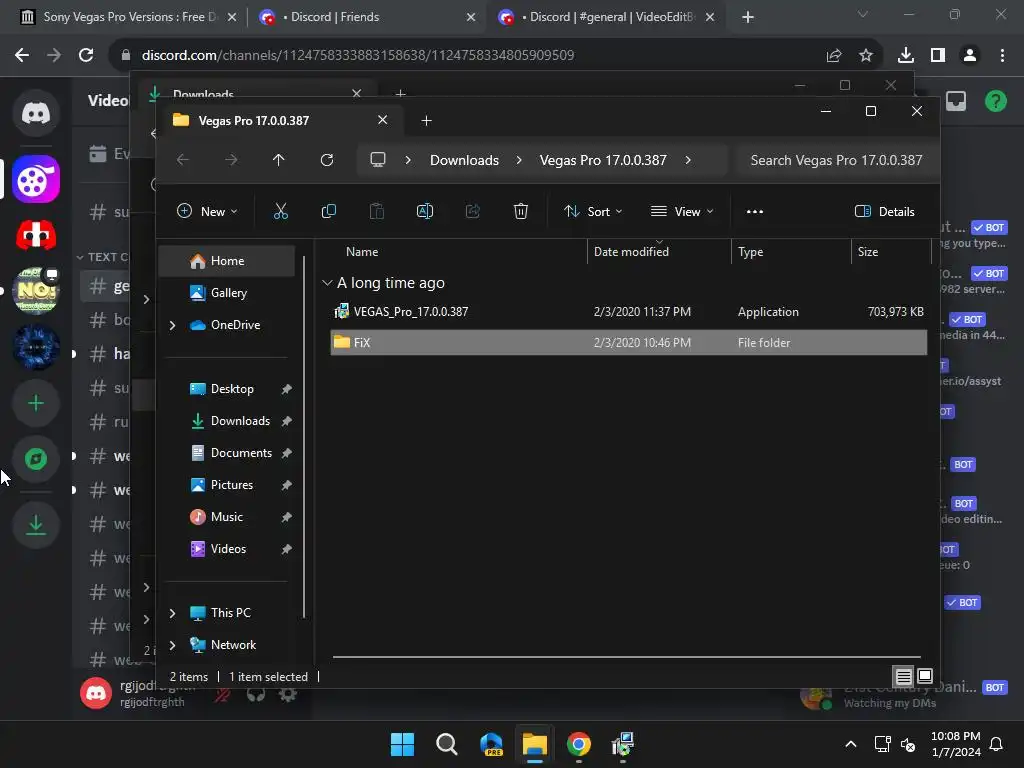Open the Chrome profile icon
Screen dimensions: 1024x768
coord(970,55)
